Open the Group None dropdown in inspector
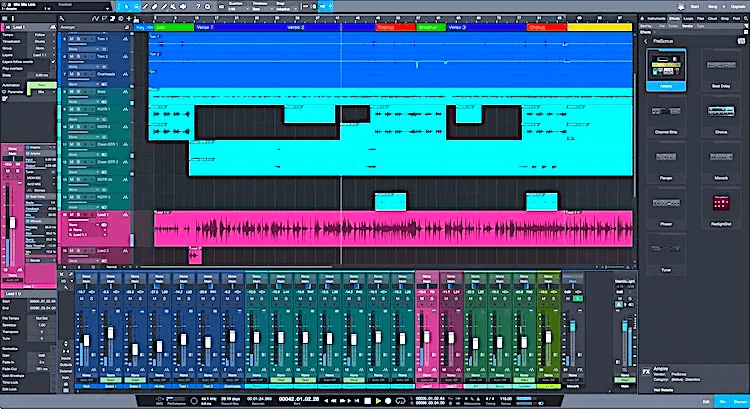The image size is (750, 409). tap(41, 48)
